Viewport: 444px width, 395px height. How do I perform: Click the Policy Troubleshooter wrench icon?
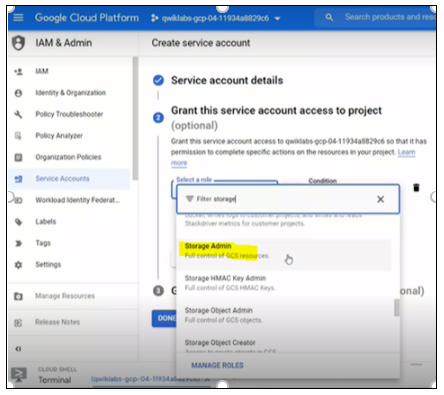pyautogui.click(x=18, y=114)
